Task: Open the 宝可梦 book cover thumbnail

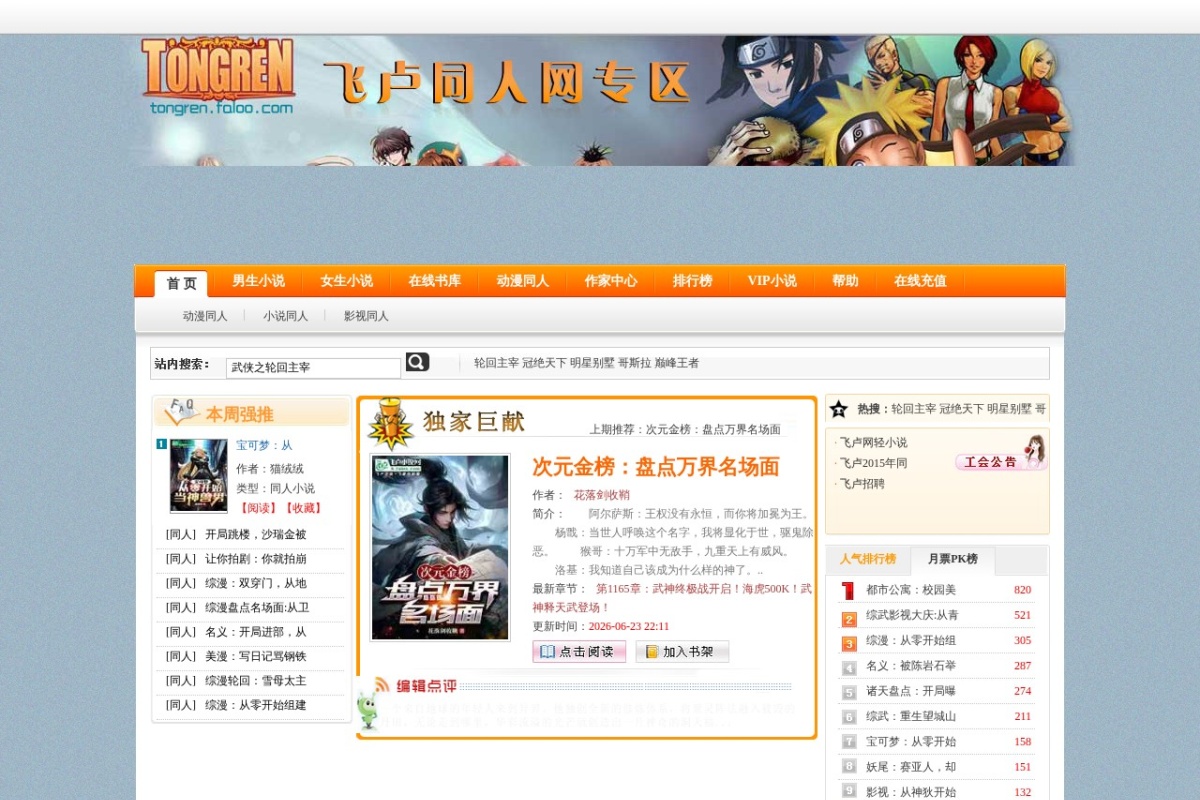Action: (x=199, y=476)
